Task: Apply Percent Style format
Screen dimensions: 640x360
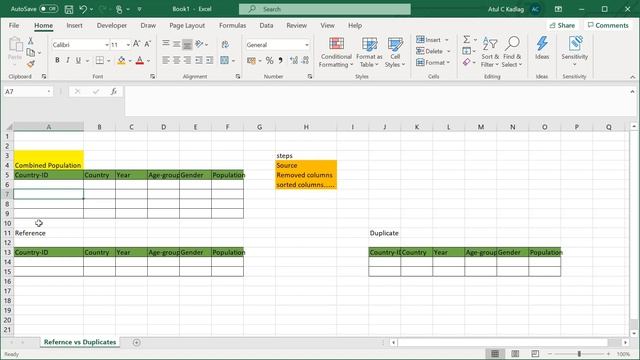Action: point(269,60)
